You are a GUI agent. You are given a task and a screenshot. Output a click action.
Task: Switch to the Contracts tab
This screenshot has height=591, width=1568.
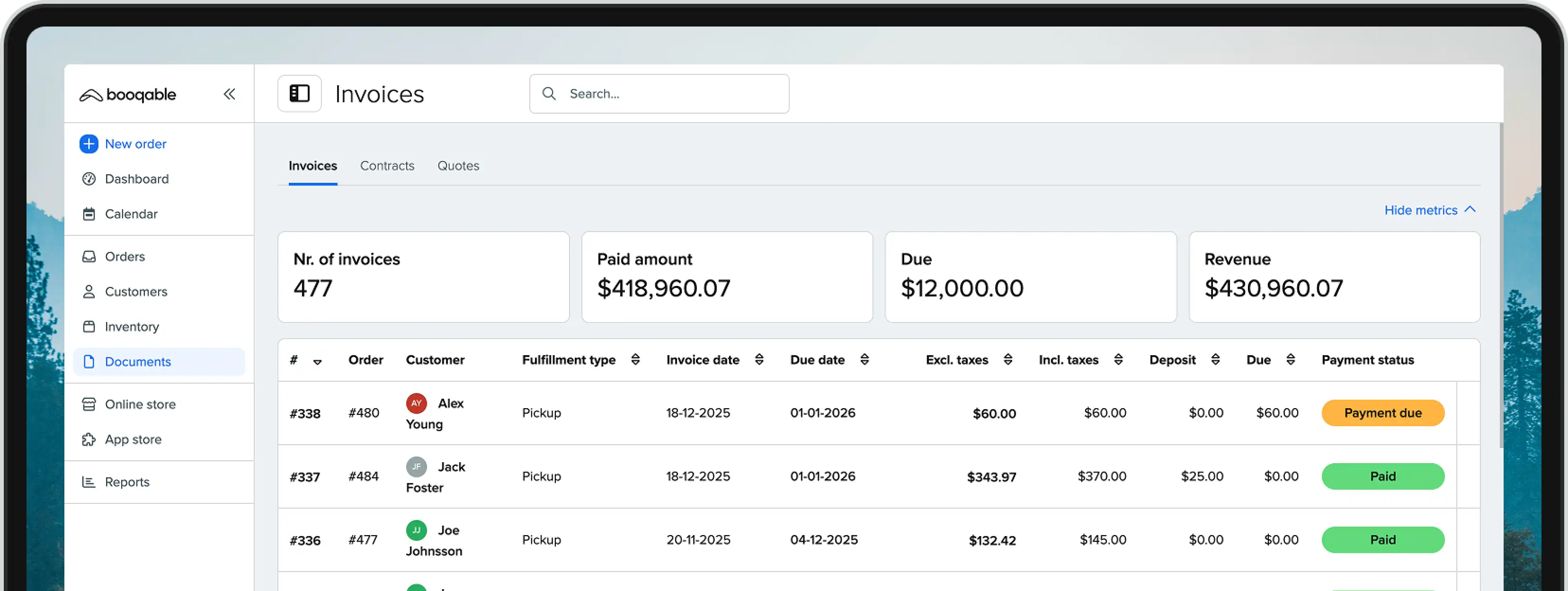387,166
